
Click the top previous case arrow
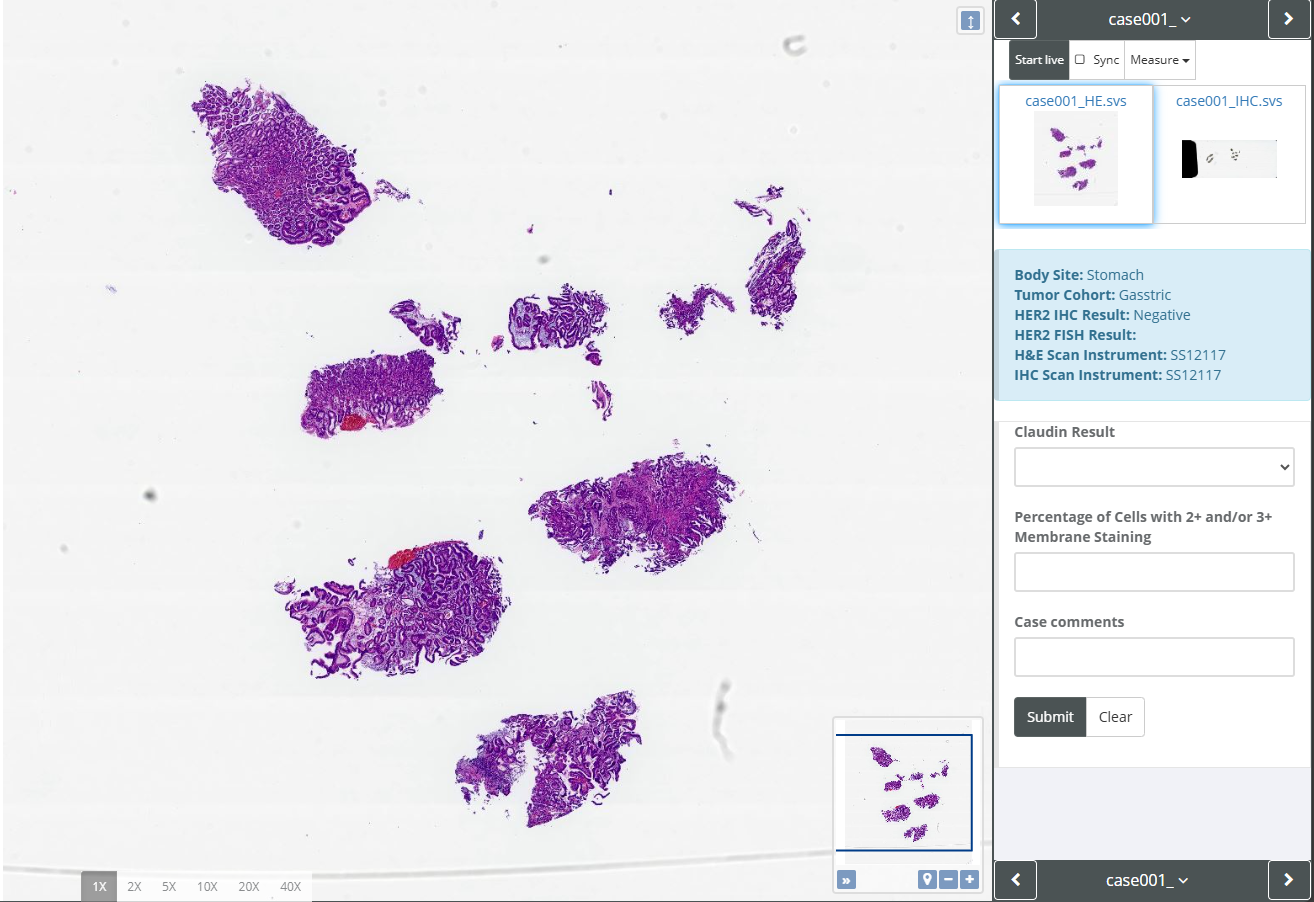tap(1016, 19)
